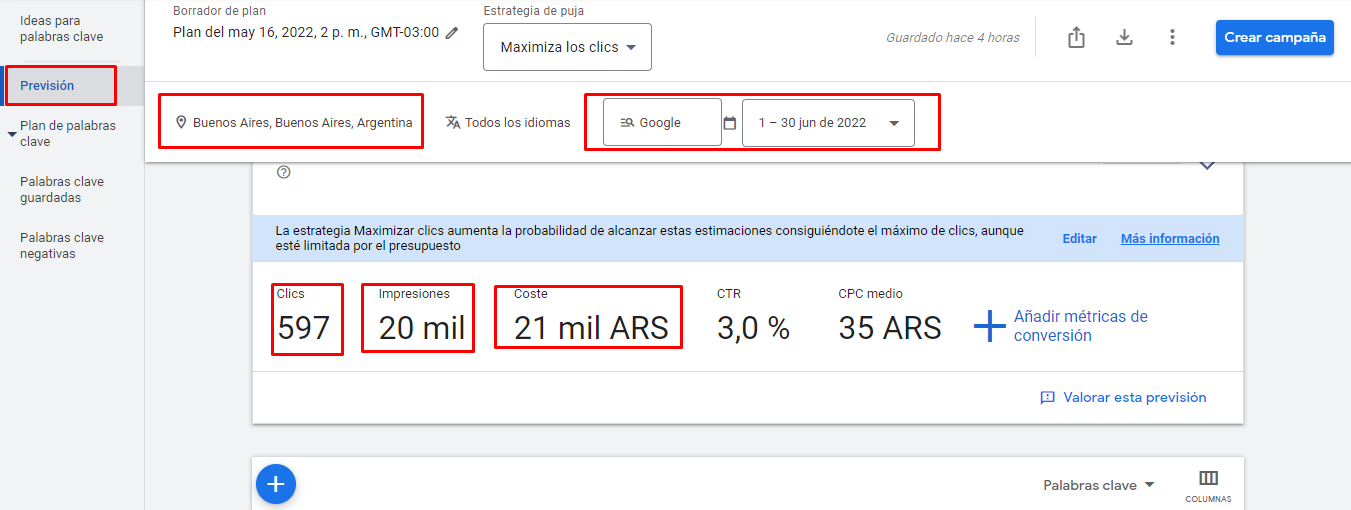
Task: Click the Más información link
Action: (x=1169, y=239)
